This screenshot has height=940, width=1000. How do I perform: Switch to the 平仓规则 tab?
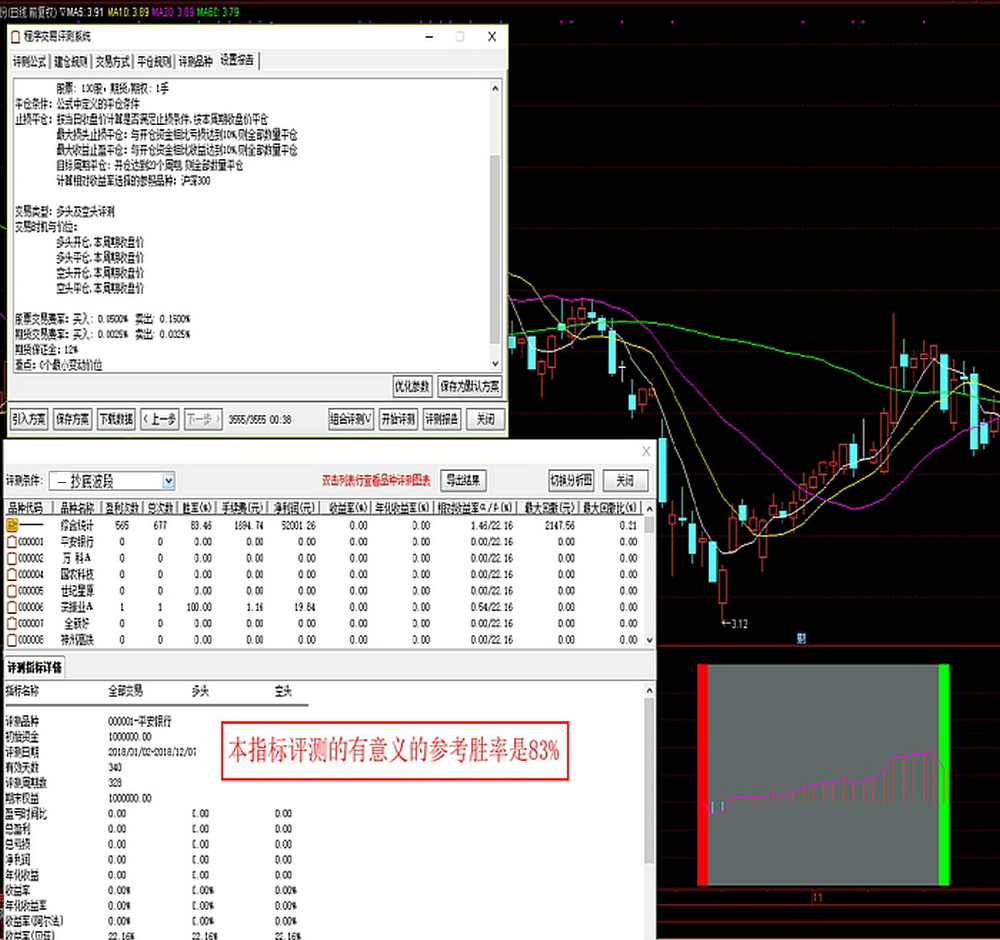coord(155,61)
